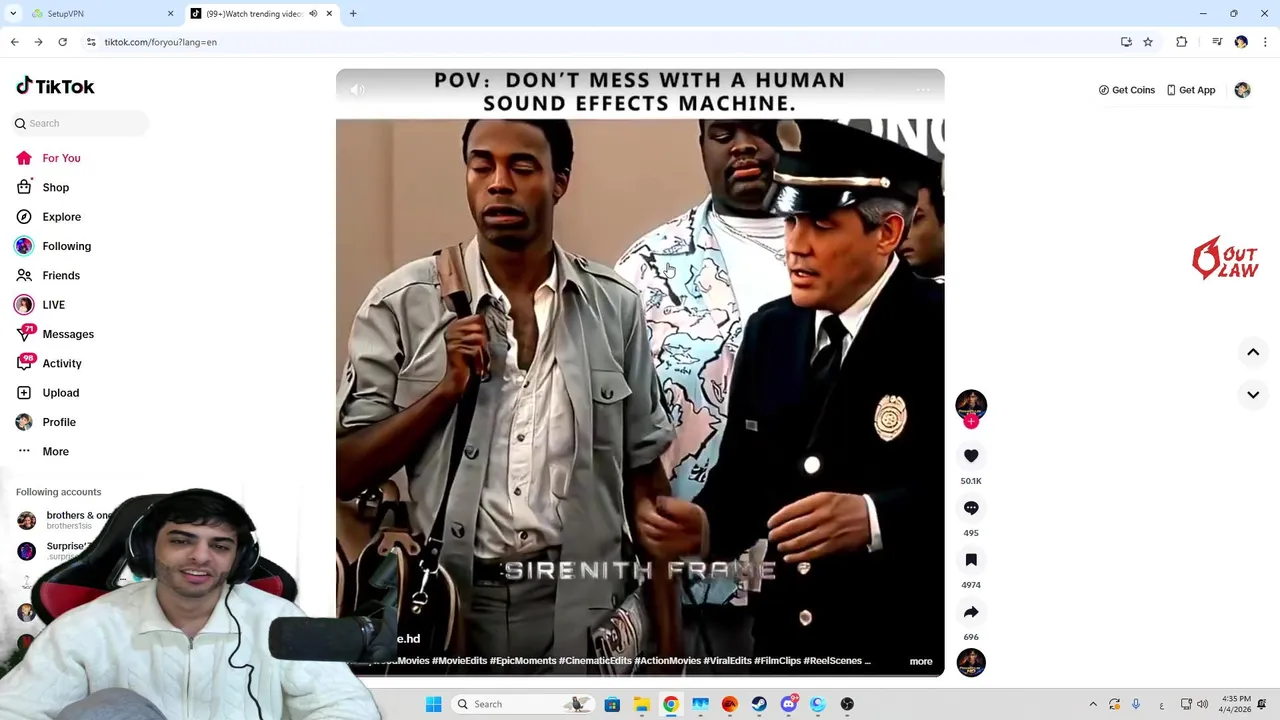Screen dimensions: 1280x720
Task: Open Messages in the sidebar
Action: click(68, 334)
